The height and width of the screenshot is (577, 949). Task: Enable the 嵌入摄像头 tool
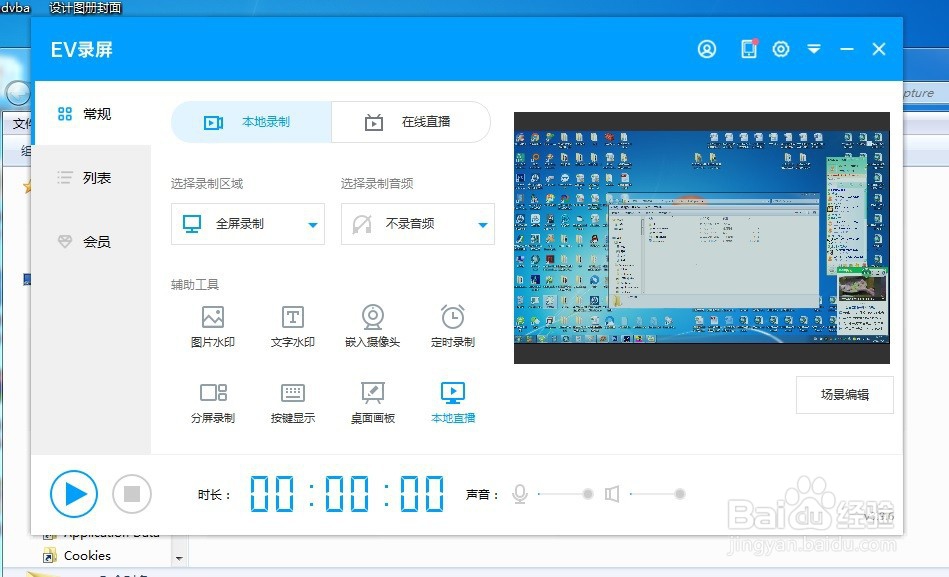click(x=372, y=326)
